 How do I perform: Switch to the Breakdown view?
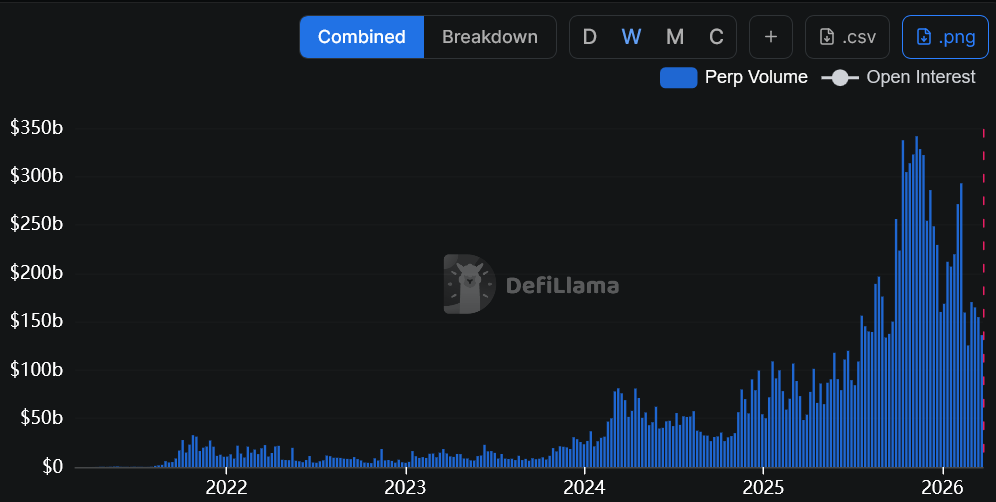[x=490, y=37]
